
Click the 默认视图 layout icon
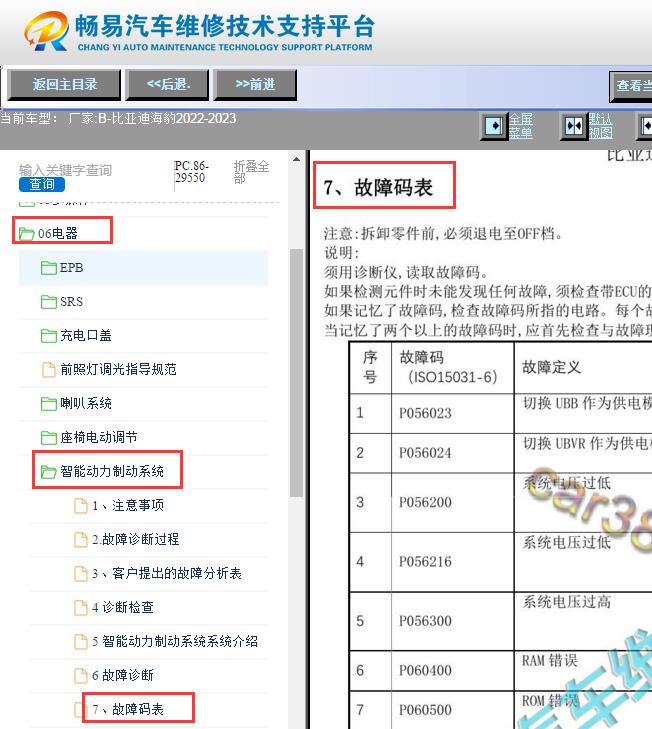[574, 126]
